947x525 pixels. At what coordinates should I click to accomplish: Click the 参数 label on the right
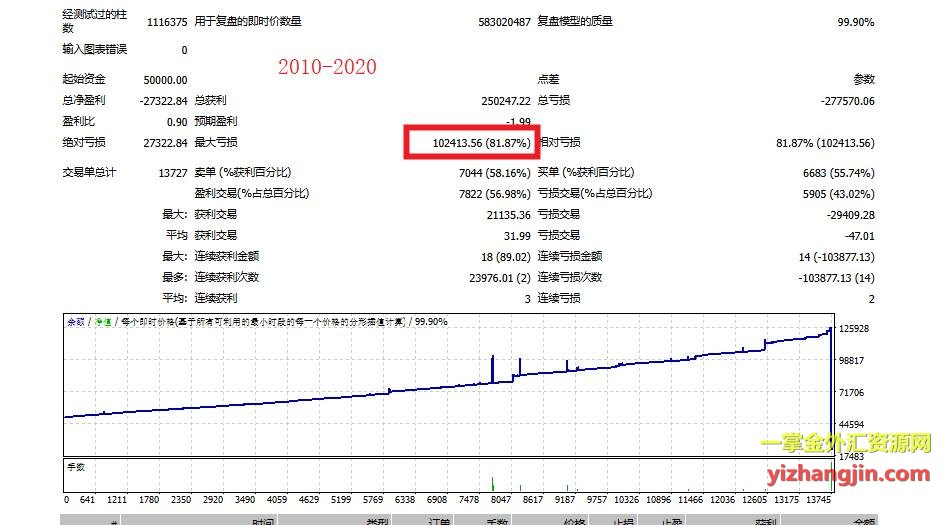pos(863,80)
